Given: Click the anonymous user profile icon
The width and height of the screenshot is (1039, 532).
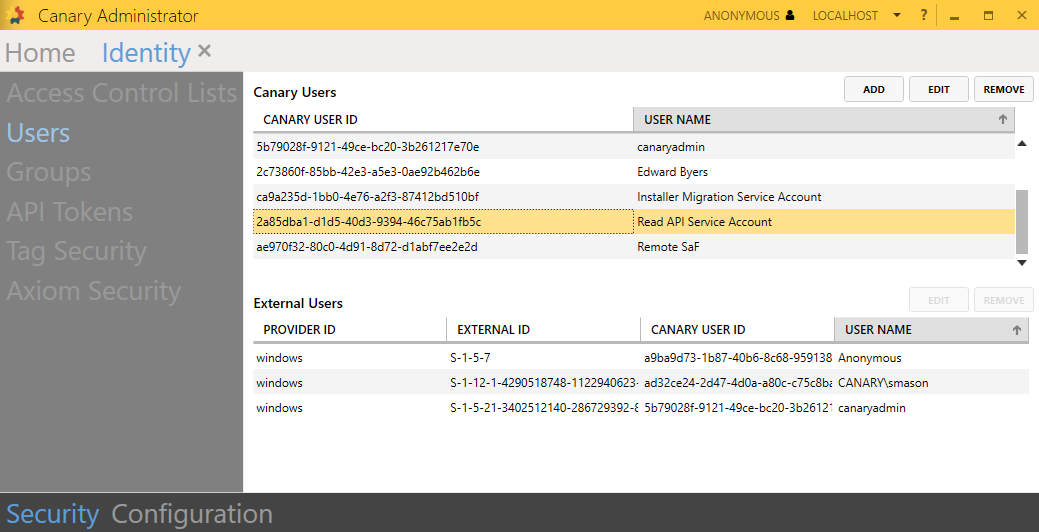Looking at the screenshot, I should click(790, 16).
